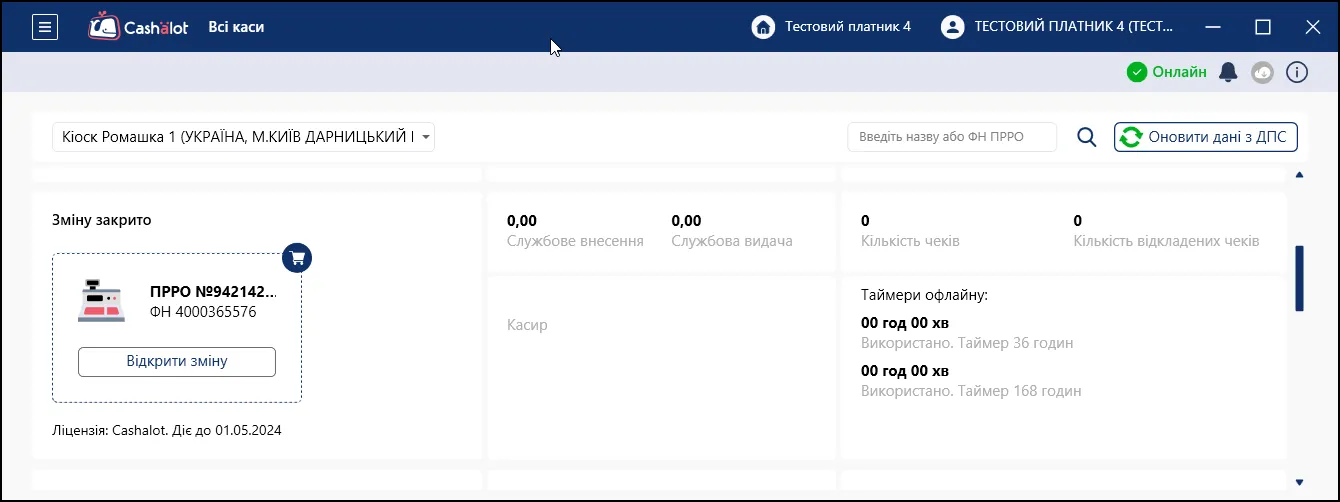Click the shopping cart badge on the ПРРО card
Image resolution: width=1340 pixels, height=502 pixels.
point(297,258)
